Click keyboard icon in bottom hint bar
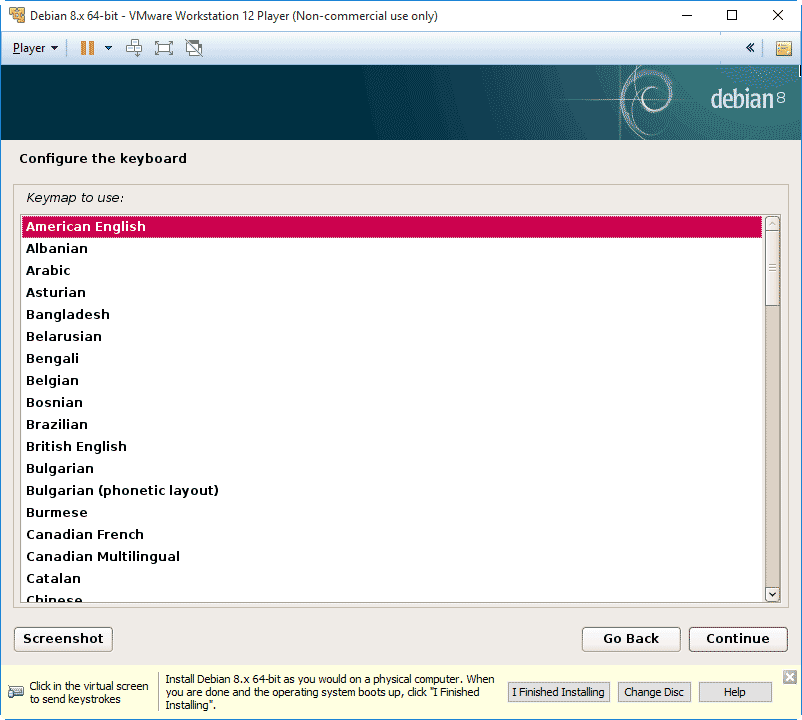The image size is (802, 720). (x=16, y=692)
